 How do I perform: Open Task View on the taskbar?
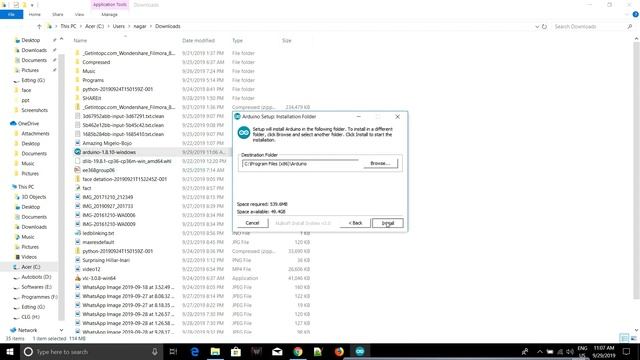click(x=173, y=351)
